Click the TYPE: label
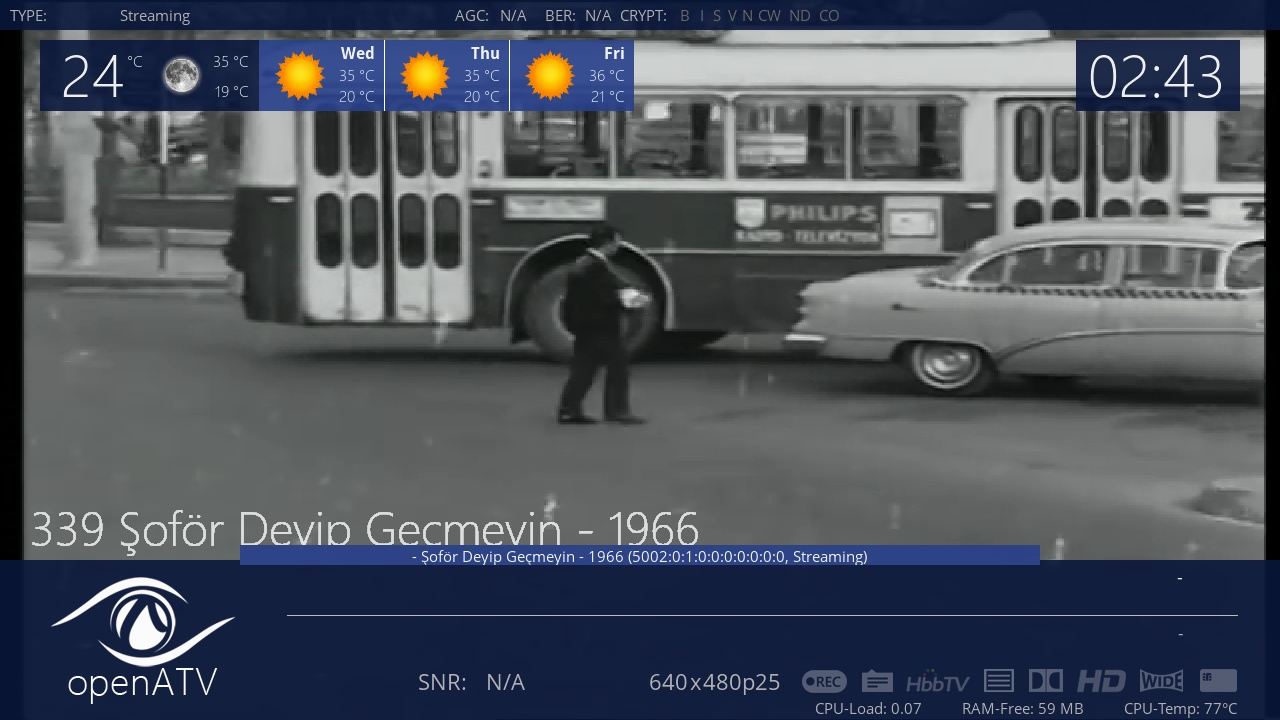This screenshot has width=1280, height=720. (x=28, y=16)
